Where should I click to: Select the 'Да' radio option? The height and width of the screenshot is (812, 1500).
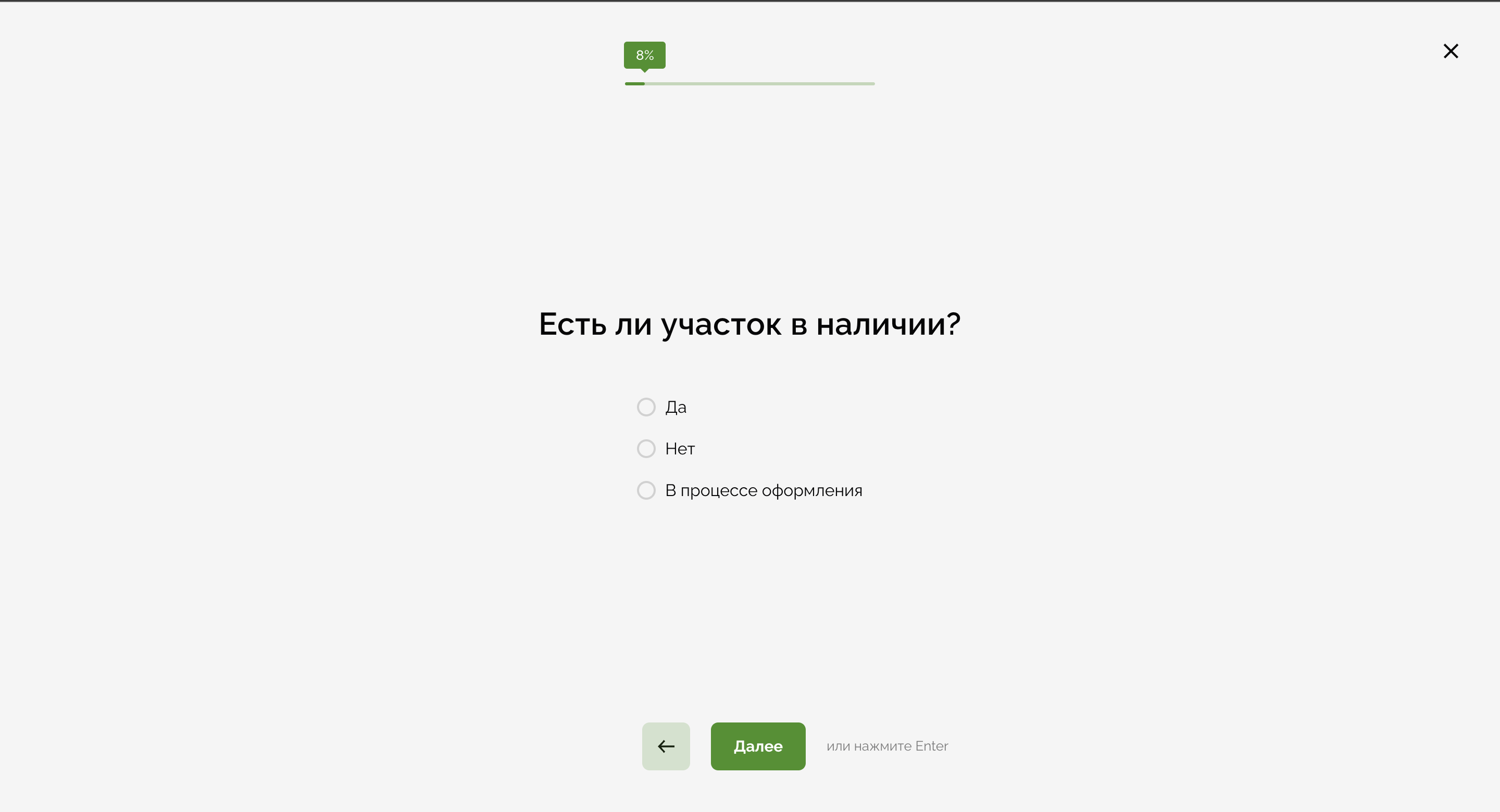[646, 407]
